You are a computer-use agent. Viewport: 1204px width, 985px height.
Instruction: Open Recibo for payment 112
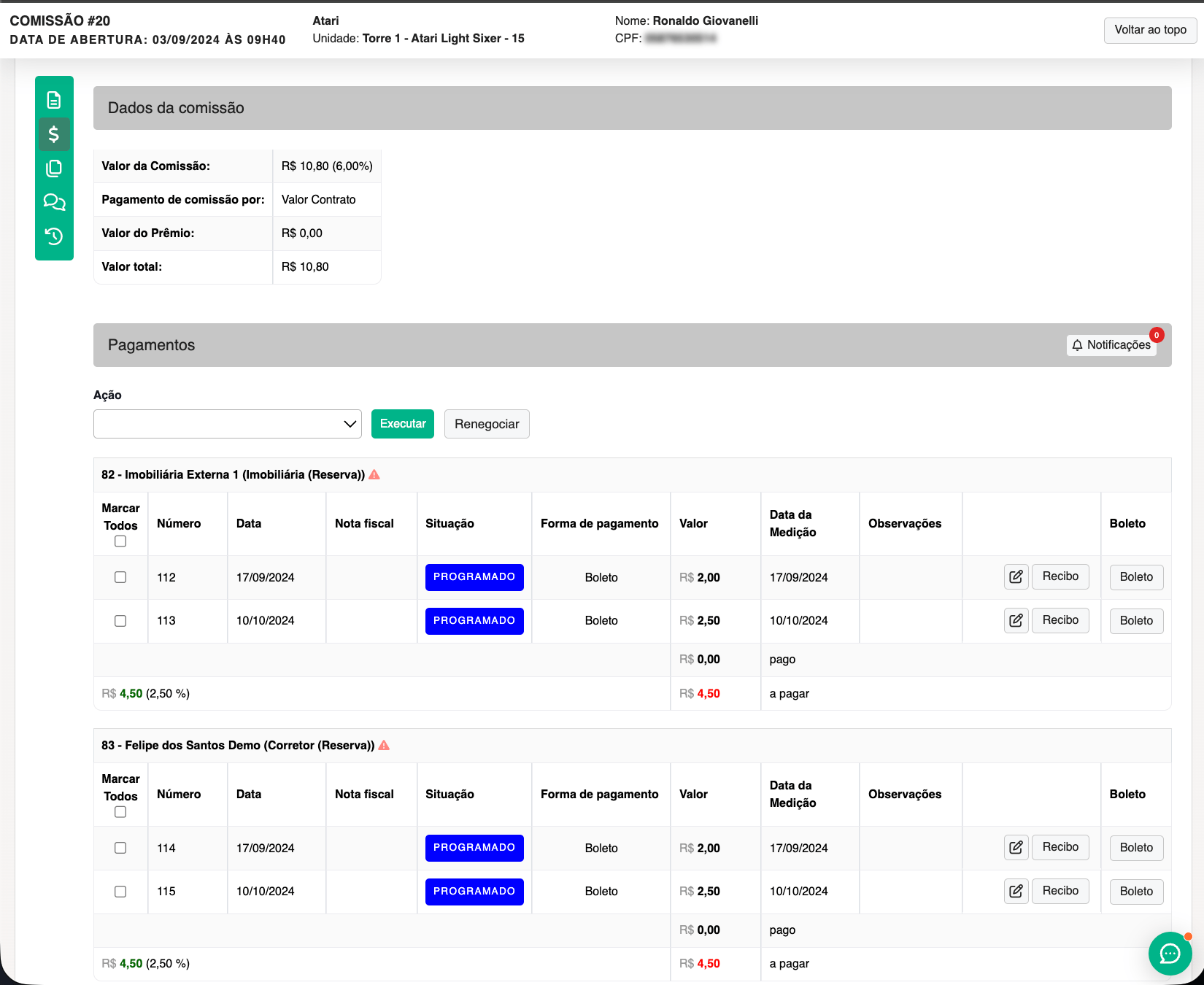click(1060, 576)
